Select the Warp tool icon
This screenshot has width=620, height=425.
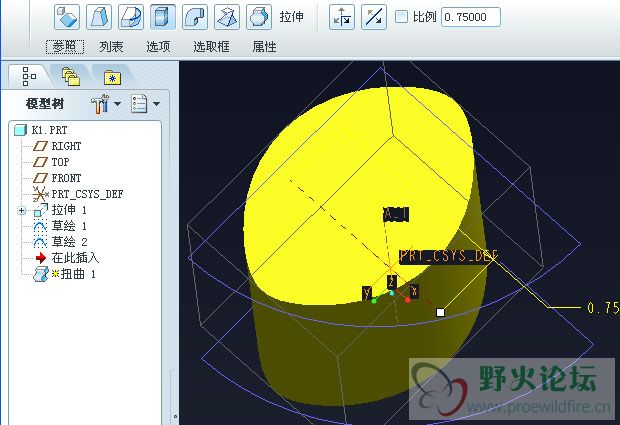tap(99, 17)
